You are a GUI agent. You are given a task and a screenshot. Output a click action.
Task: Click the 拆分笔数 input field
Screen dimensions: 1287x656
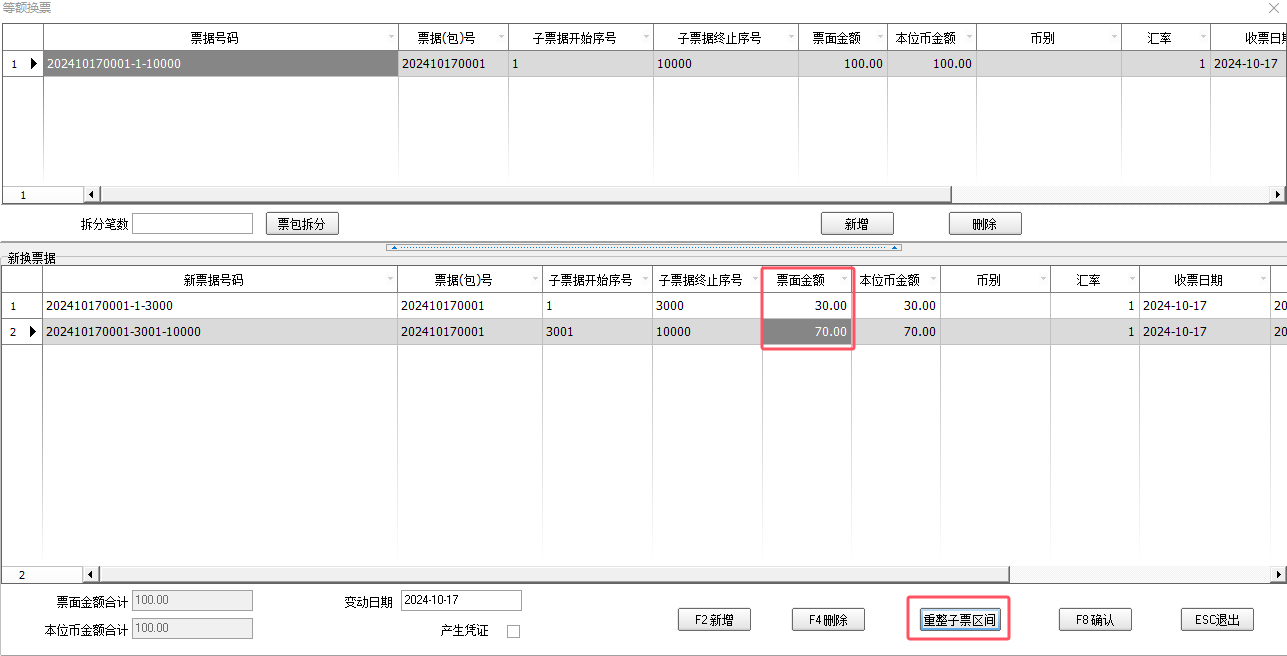coord(192,224)
